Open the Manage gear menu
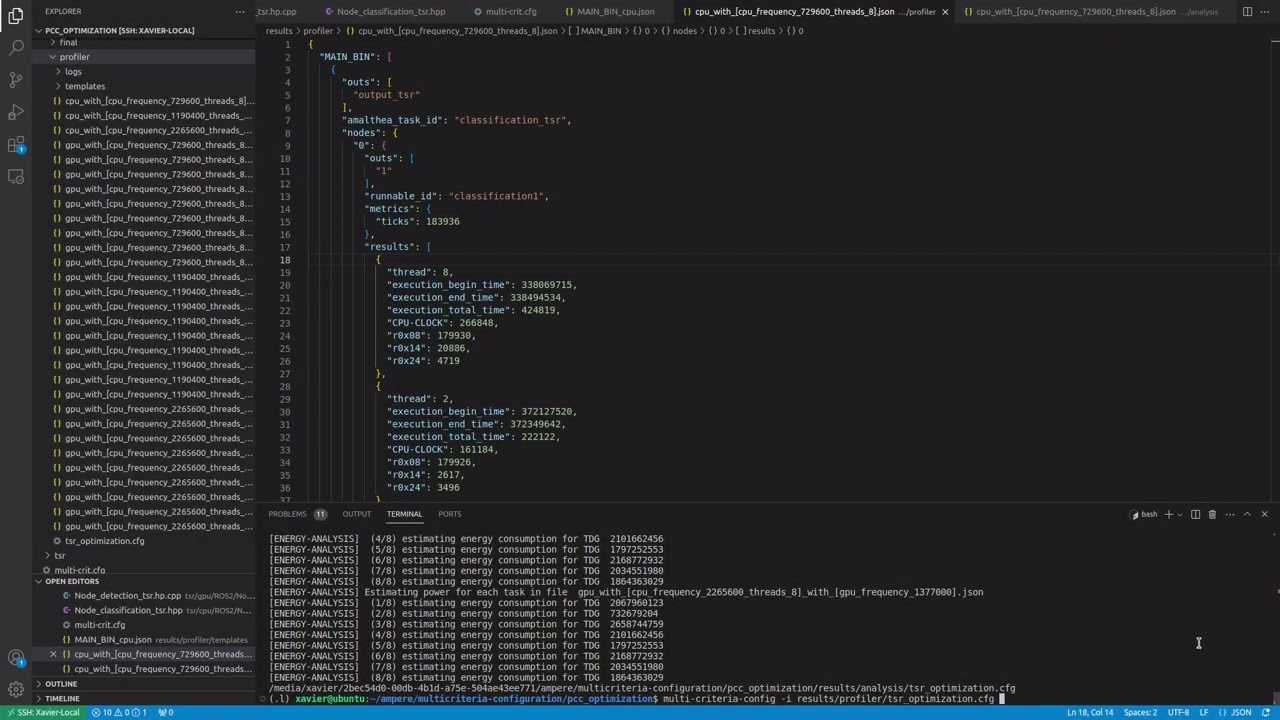 tap(16, 689)
